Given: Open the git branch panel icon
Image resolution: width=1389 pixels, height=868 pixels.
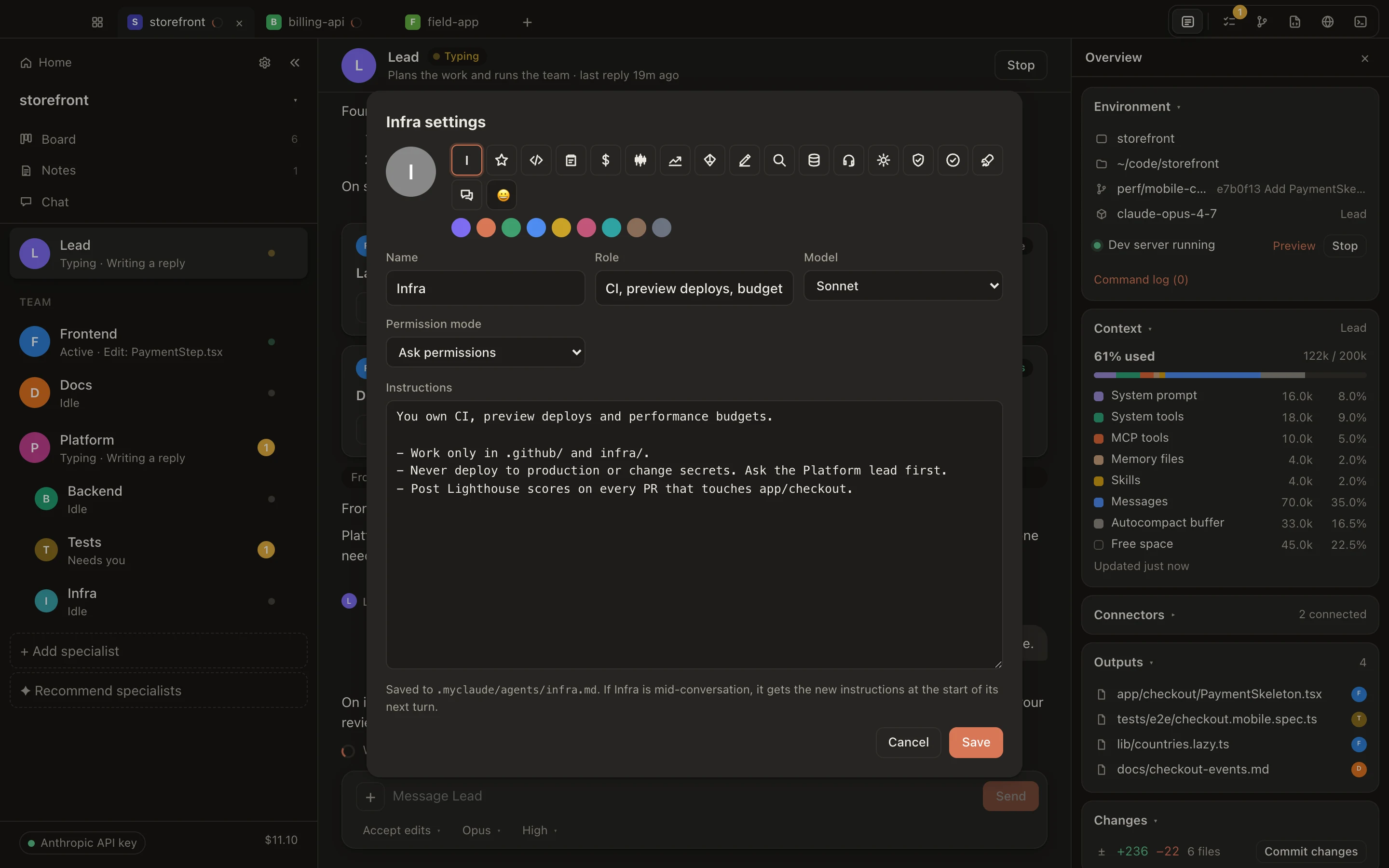Looking at the screenshot, I should [x=1262, y=22].
